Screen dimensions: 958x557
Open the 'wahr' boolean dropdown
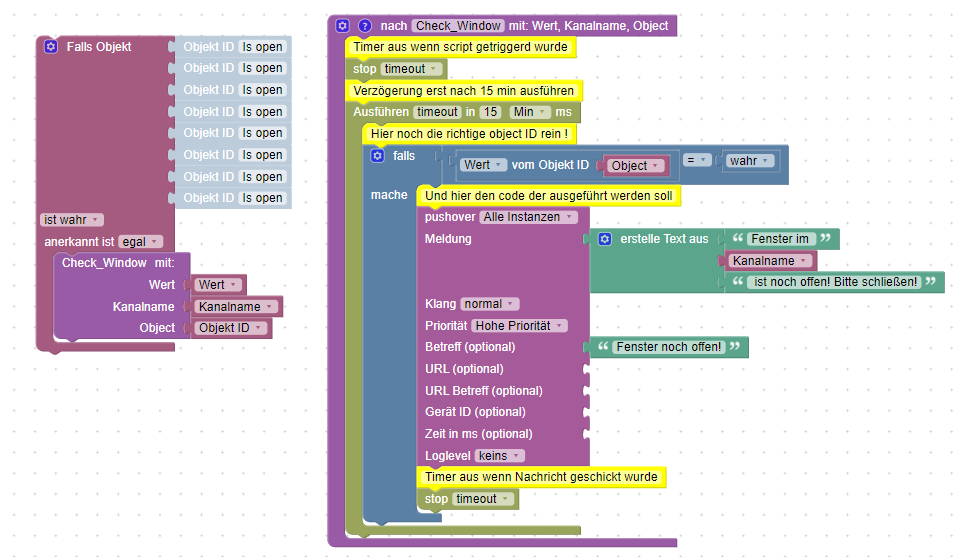coord(750,161)
